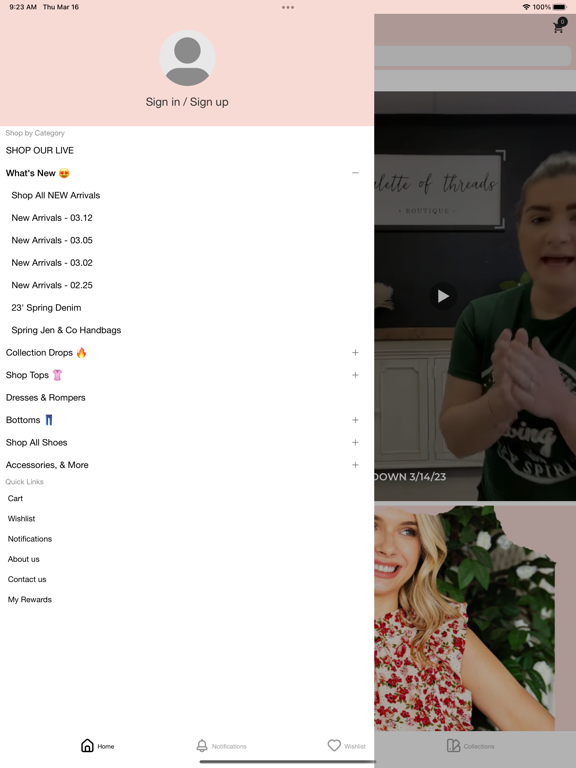
Task: Open My Rewards quick link
Action: [30, 600]
